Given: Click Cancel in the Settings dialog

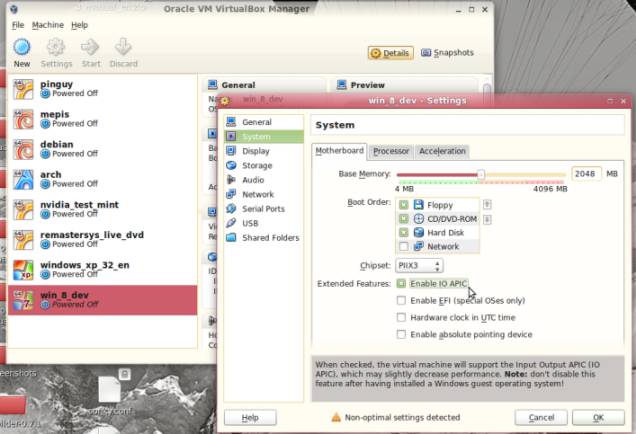Looking at the screenshot, I should pos(541,417).
